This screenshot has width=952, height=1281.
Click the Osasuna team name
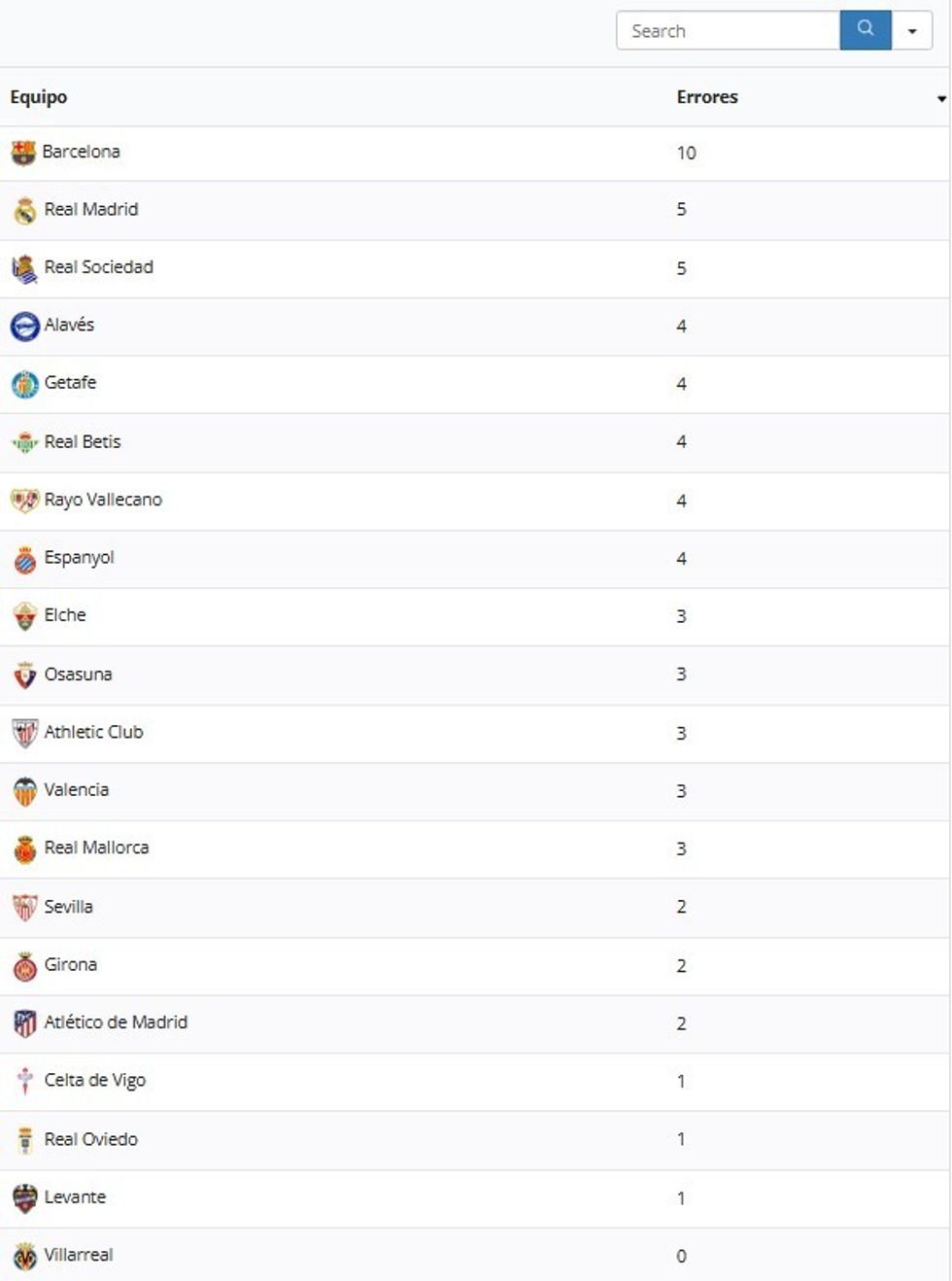pyautogui.click(x=78, y=675)
